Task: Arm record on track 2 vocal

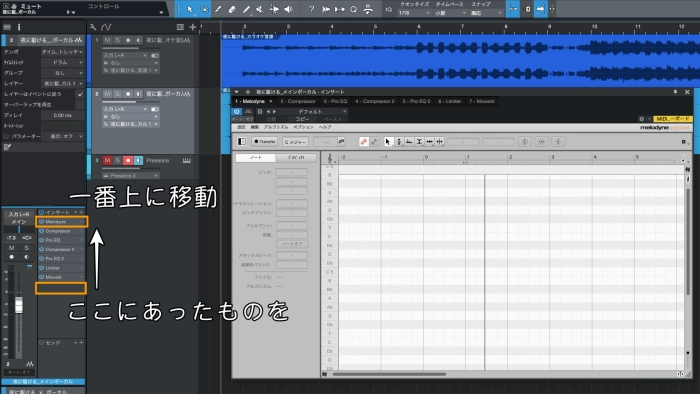Action: coord(128,94)
